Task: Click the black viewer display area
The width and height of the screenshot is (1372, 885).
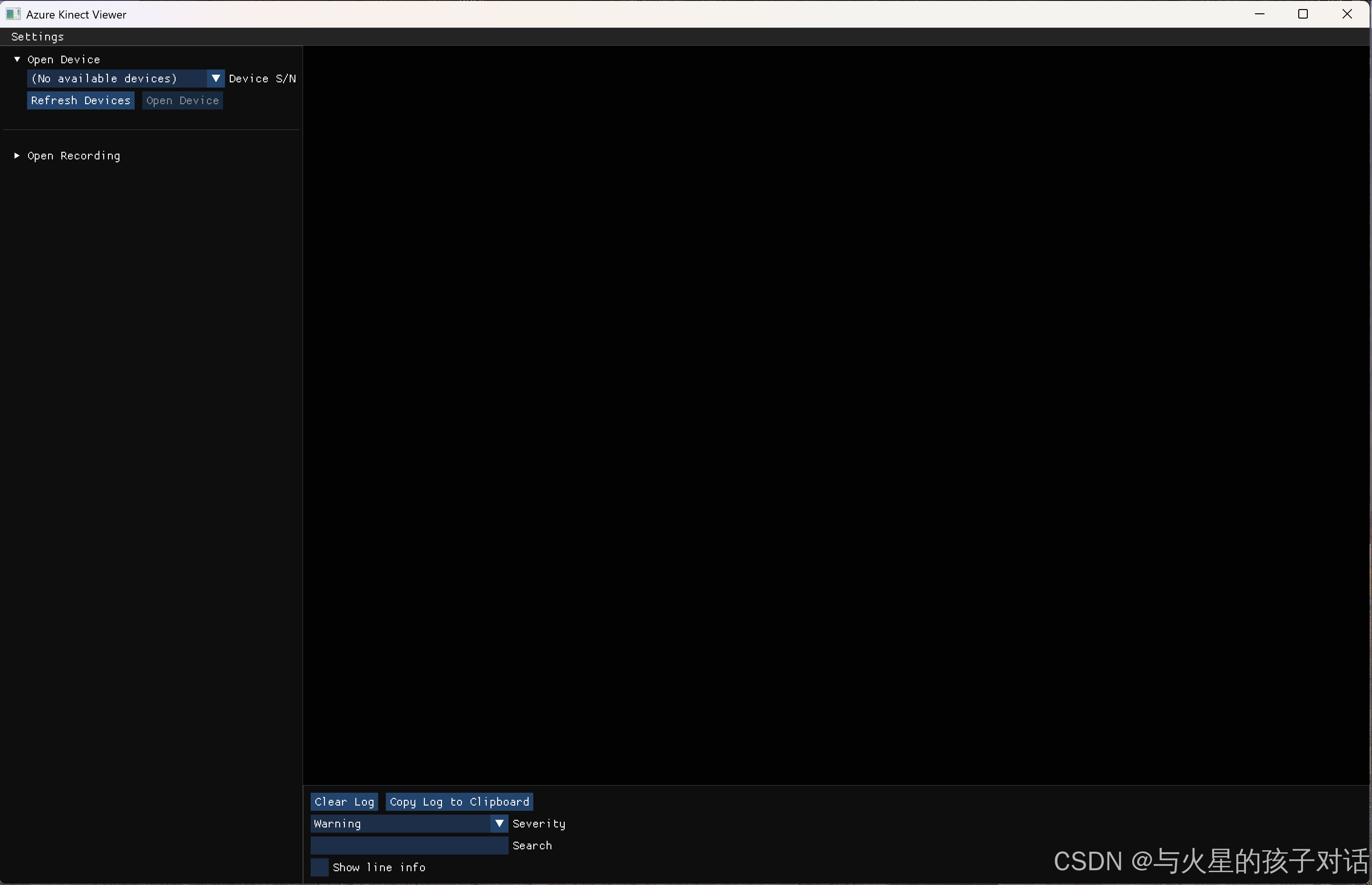Action: [x=836, y=414]
